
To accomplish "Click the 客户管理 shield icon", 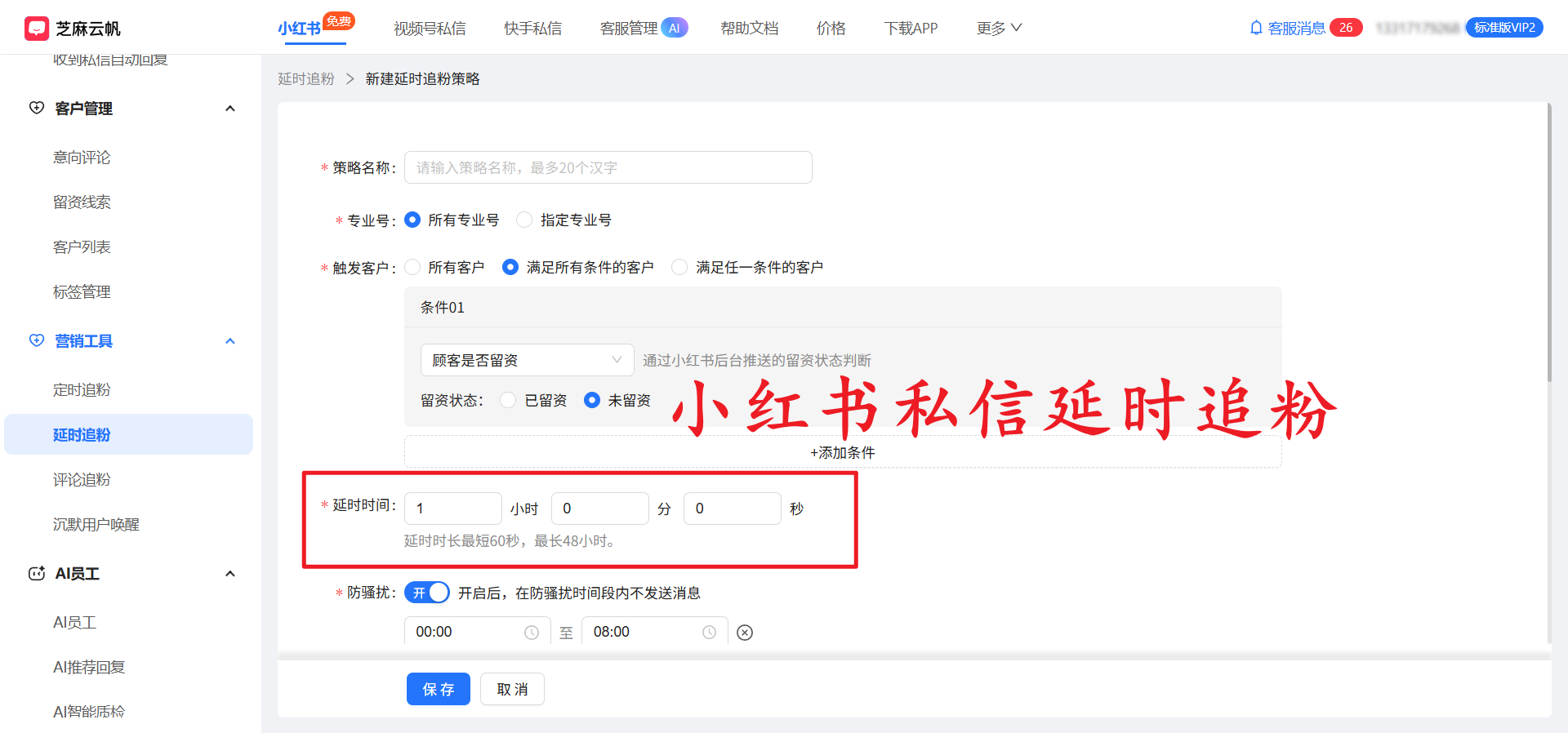I will pyautogui.click(x=37, y=108).
